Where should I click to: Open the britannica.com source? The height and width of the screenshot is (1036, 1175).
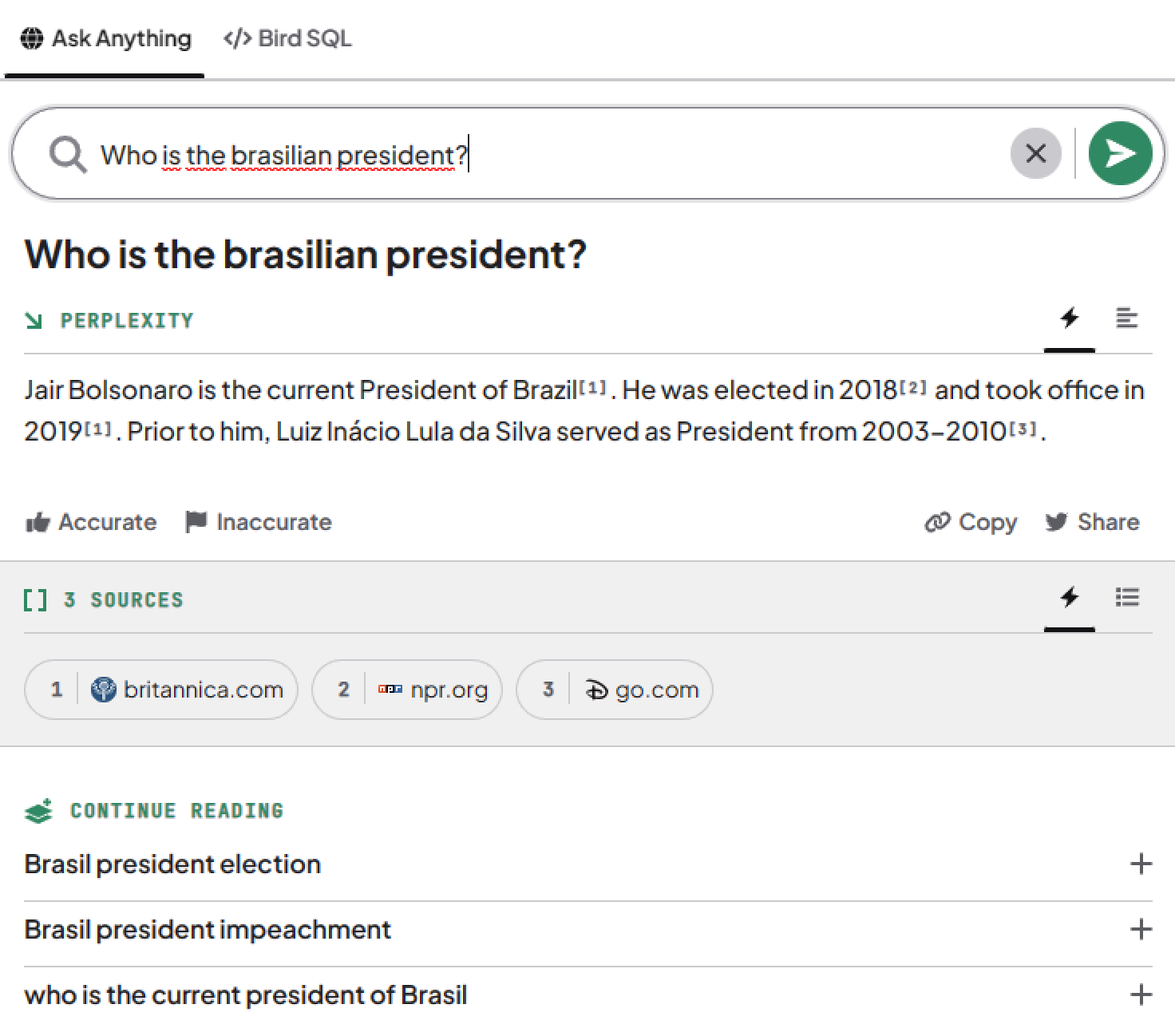161,690
